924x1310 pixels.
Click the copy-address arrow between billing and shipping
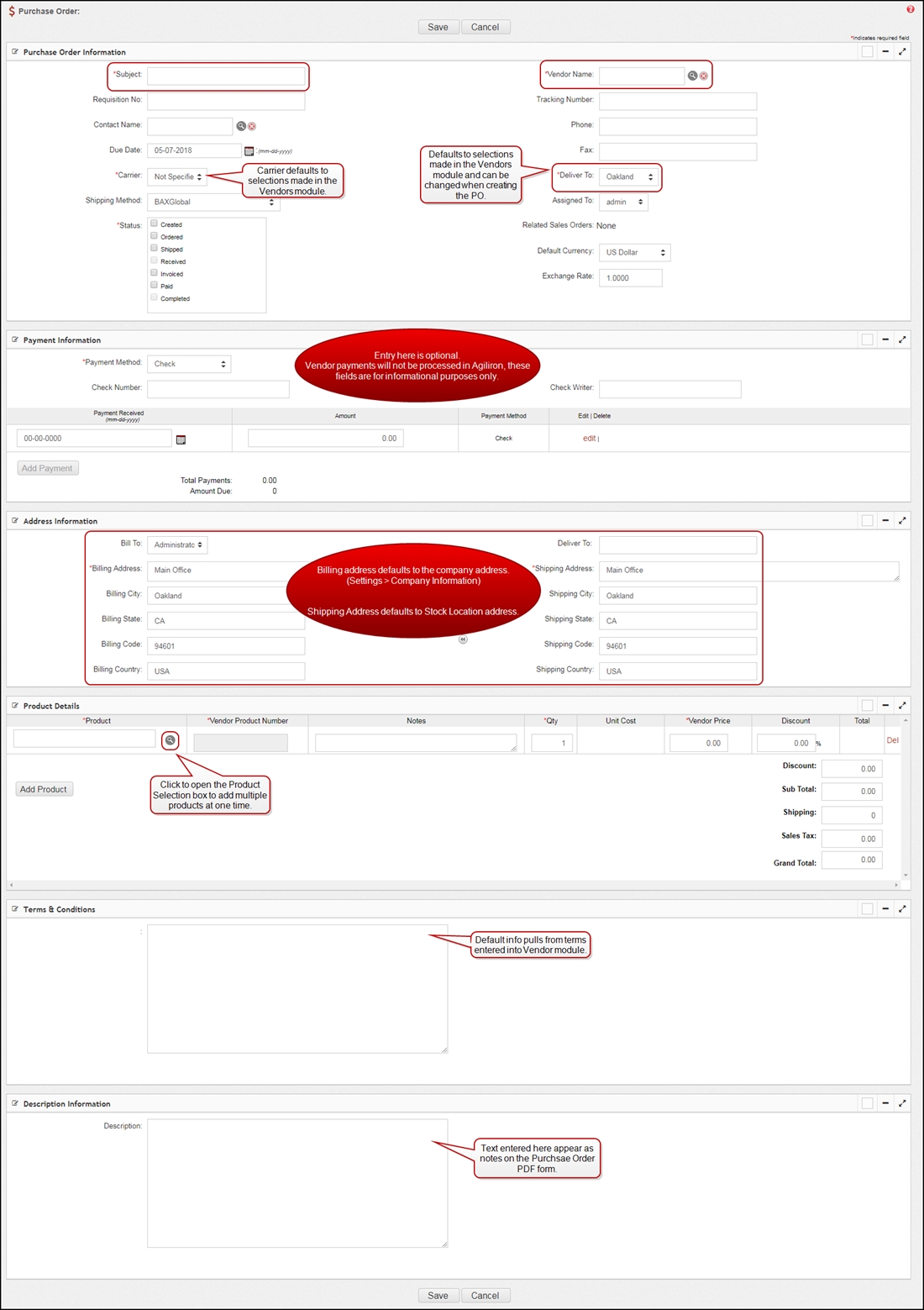coord(463,639)
